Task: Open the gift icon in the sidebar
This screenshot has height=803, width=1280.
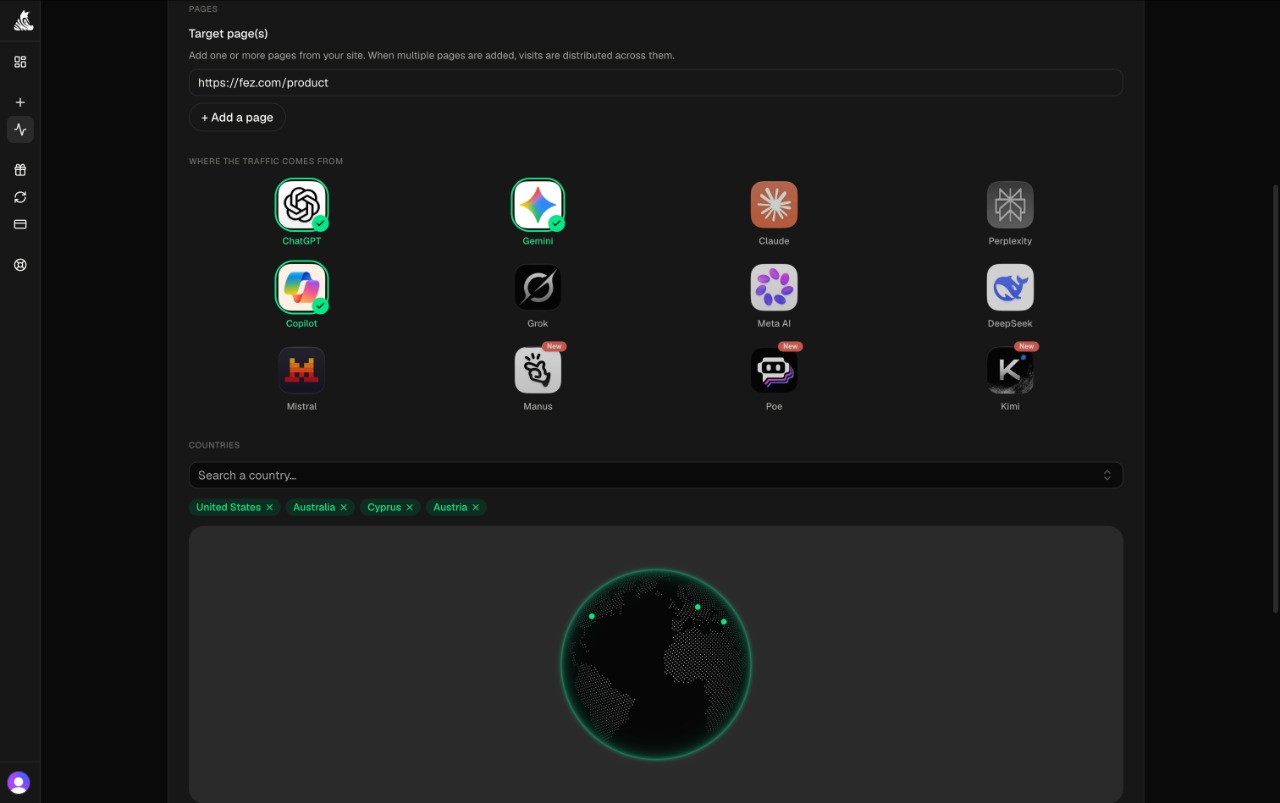Action: (20, 170)
